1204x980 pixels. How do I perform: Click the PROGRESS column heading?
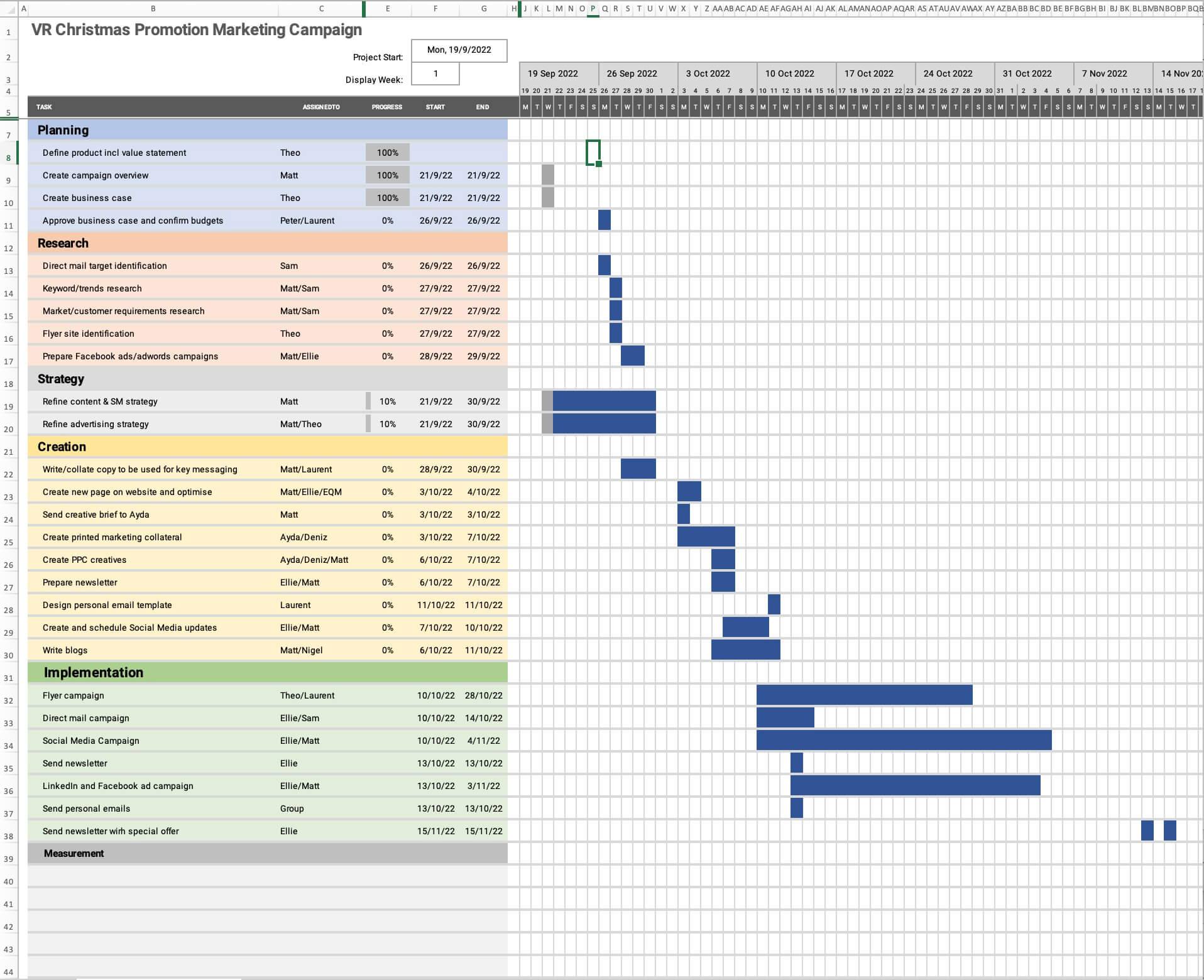coord(386,107)
